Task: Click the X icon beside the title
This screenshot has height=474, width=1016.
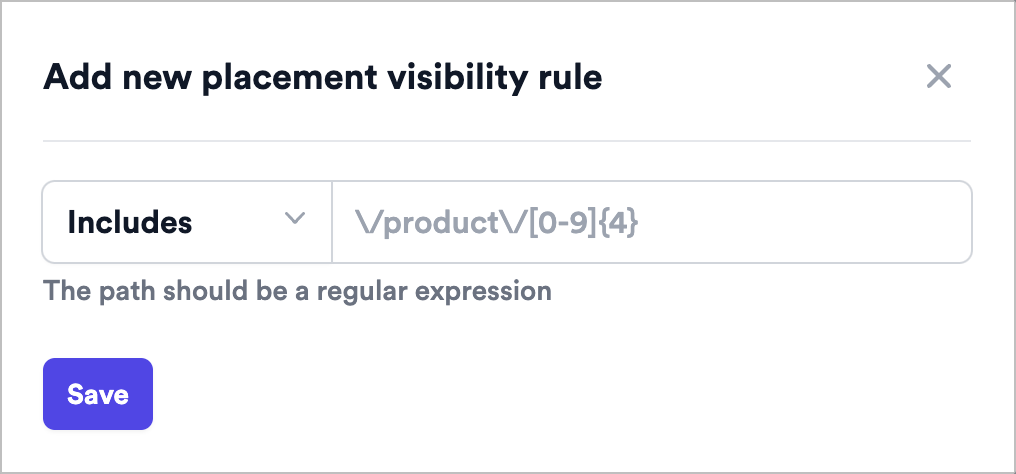Action: 938,76
